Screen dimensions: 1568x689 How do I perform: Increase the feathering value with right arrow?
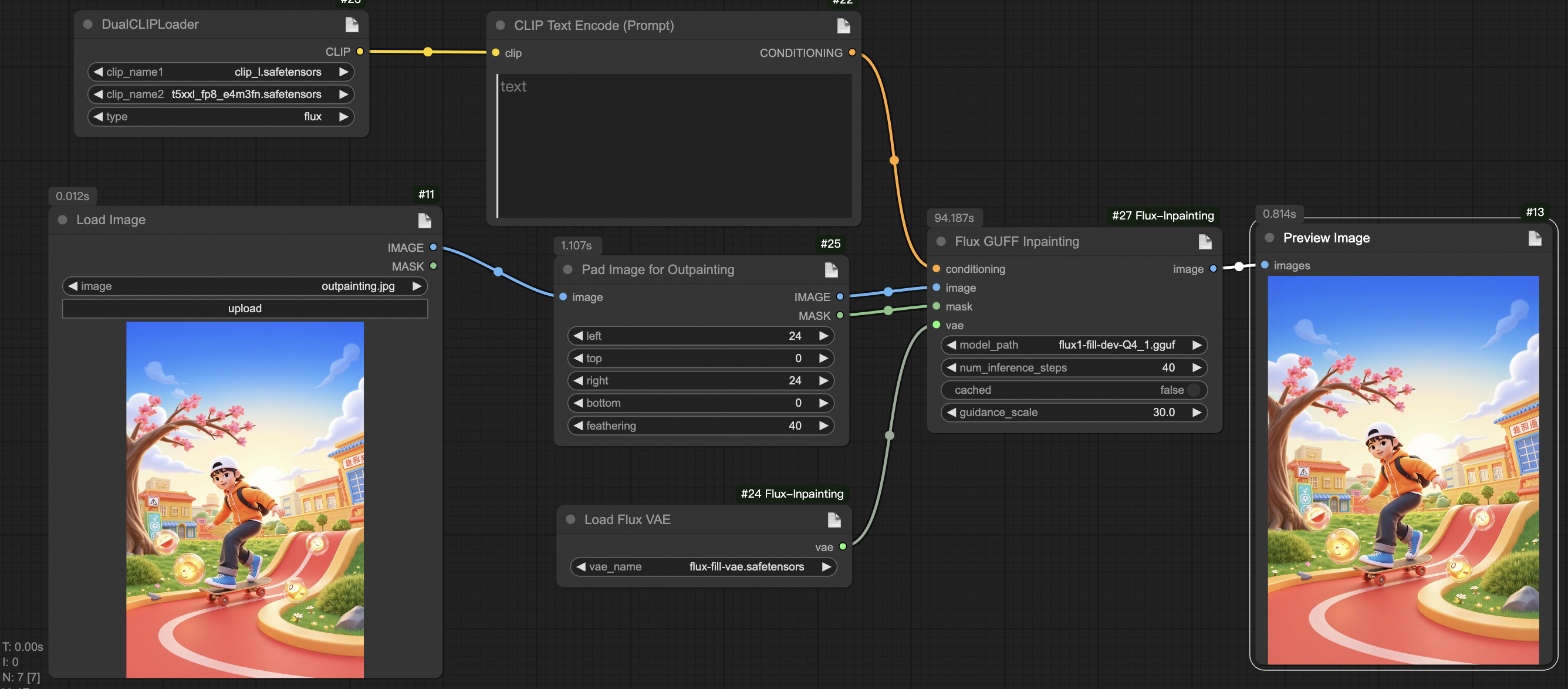click(823, 425)
